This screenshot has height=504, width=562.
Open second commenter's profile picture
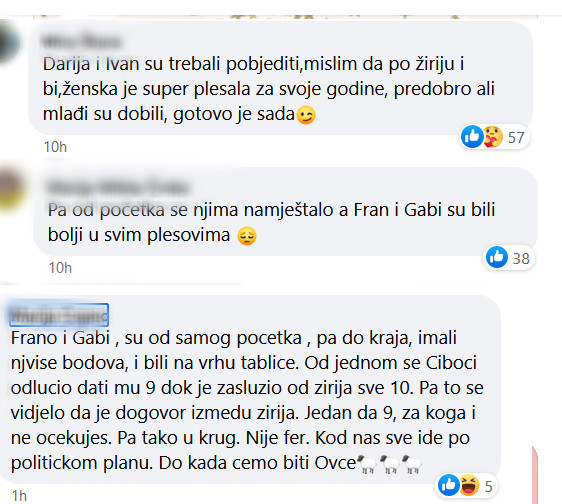pyautogui.click(x=12, y=188)
